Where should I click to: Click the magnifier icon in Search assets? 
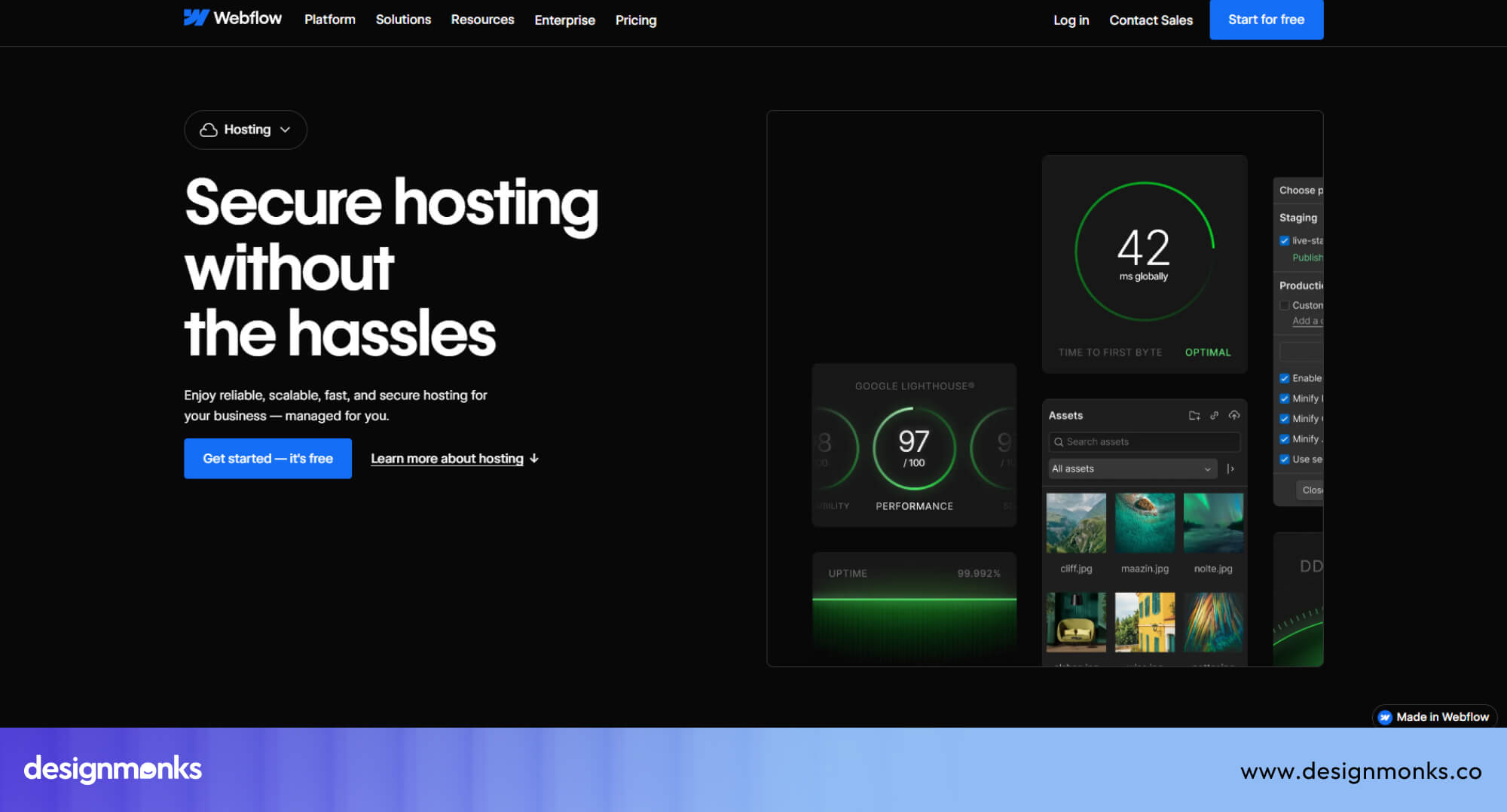tap(1058, 442)
